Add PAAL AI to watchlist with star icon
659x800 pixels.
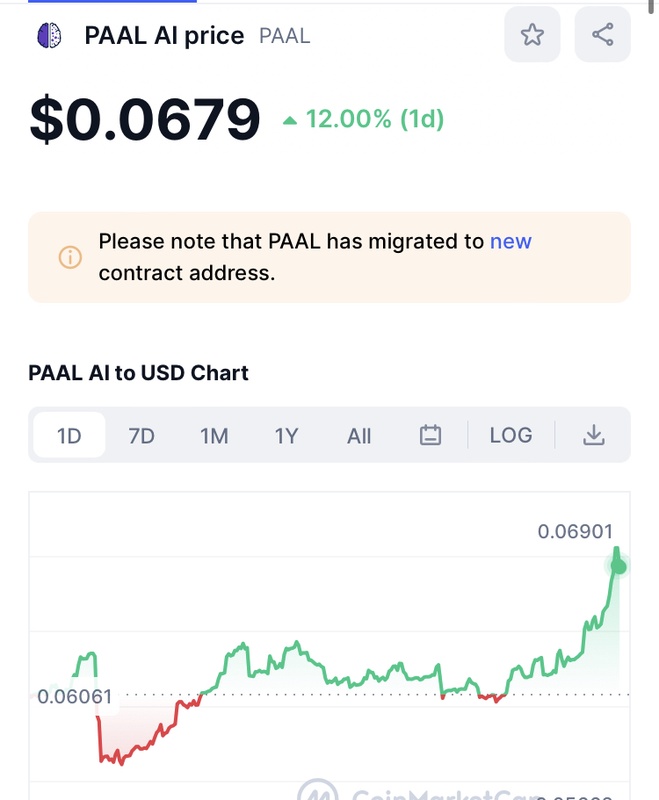(x=533, y=35)
